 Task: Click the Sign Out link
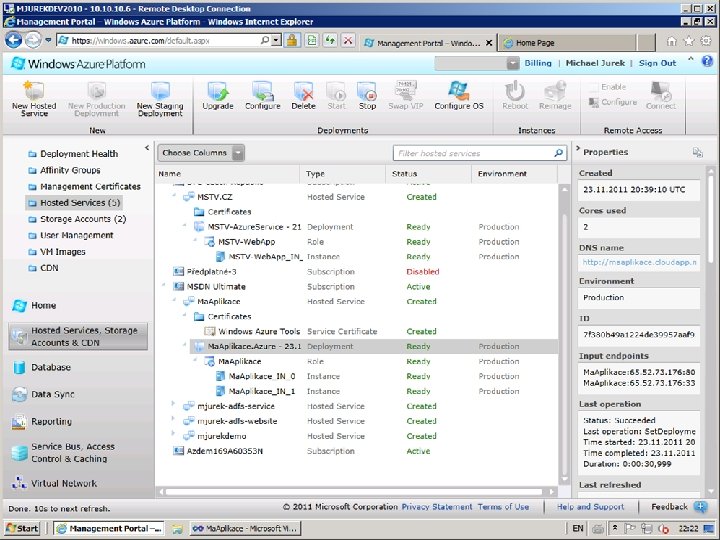(657, 63)
